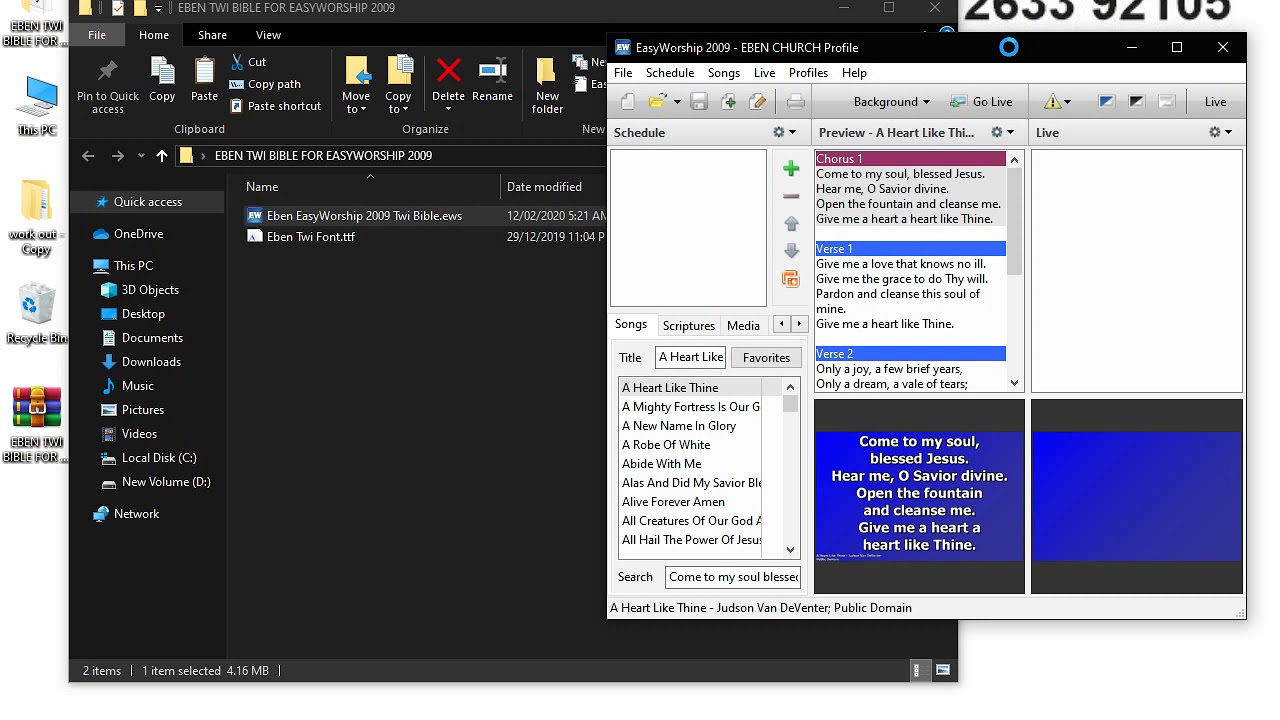Switch to the Scriptures tab
1280x720 pixels.
pos(689,326)
